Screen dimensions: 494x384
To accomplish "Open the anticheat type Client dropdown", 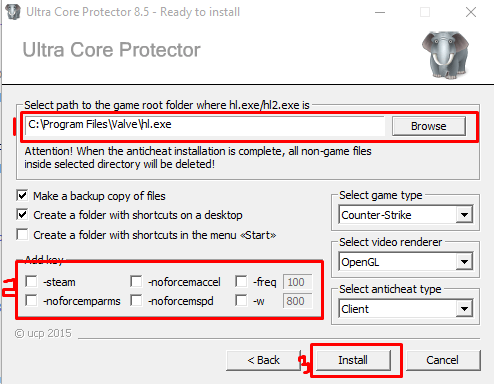I will [x=406, y=309].
